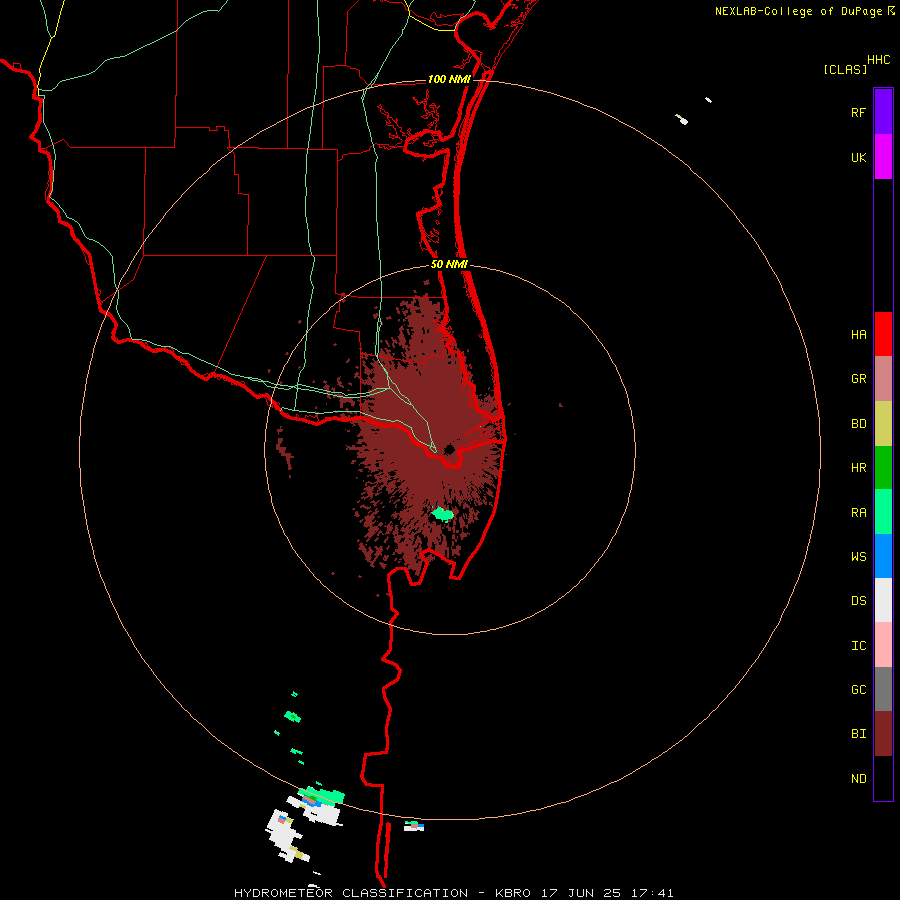Click the 17:41 timestamp

[x=654, y=893]
